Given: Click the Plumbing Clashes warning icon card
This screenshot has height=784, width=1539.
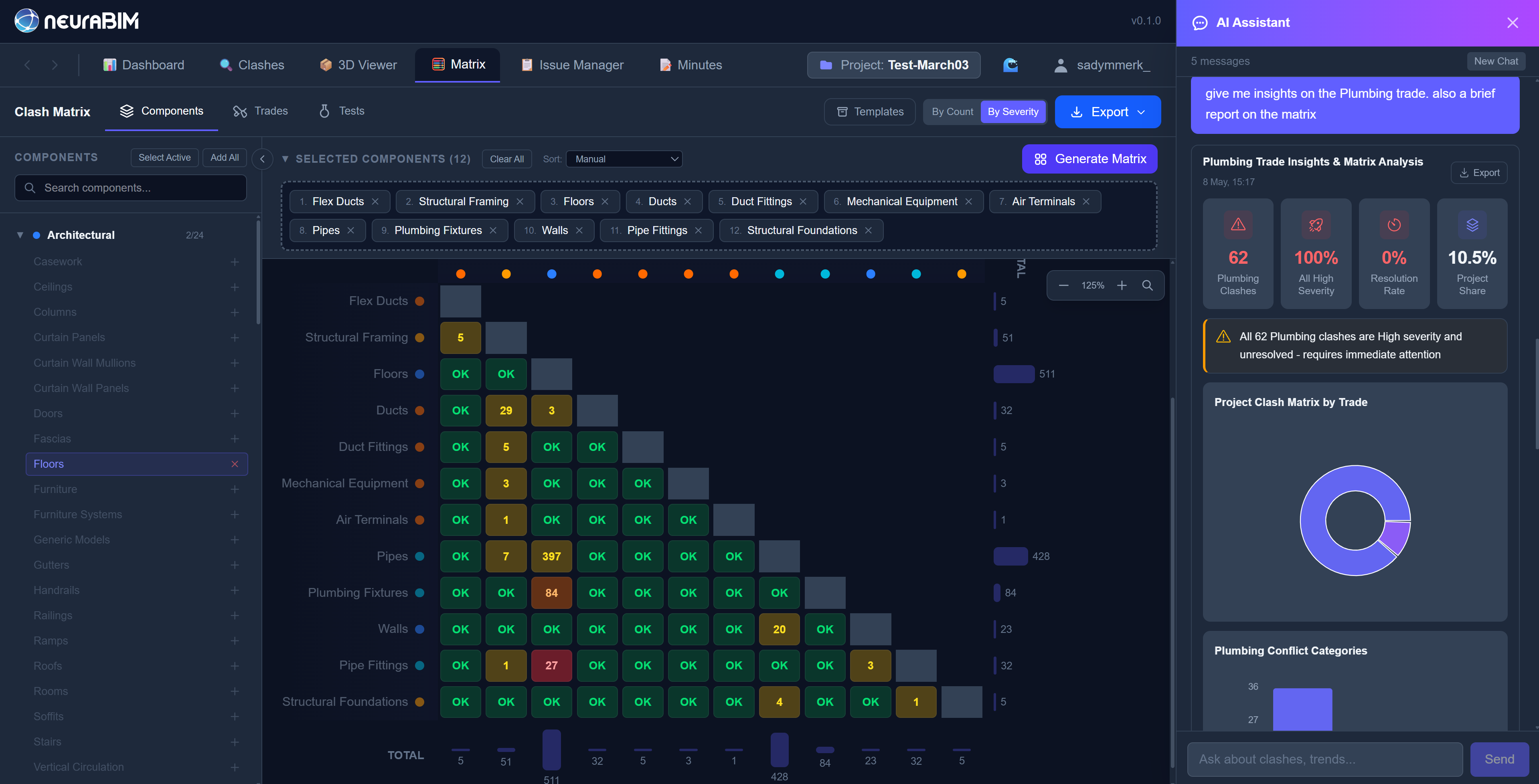Looking at the screenshot, I should pos(1238,253).
